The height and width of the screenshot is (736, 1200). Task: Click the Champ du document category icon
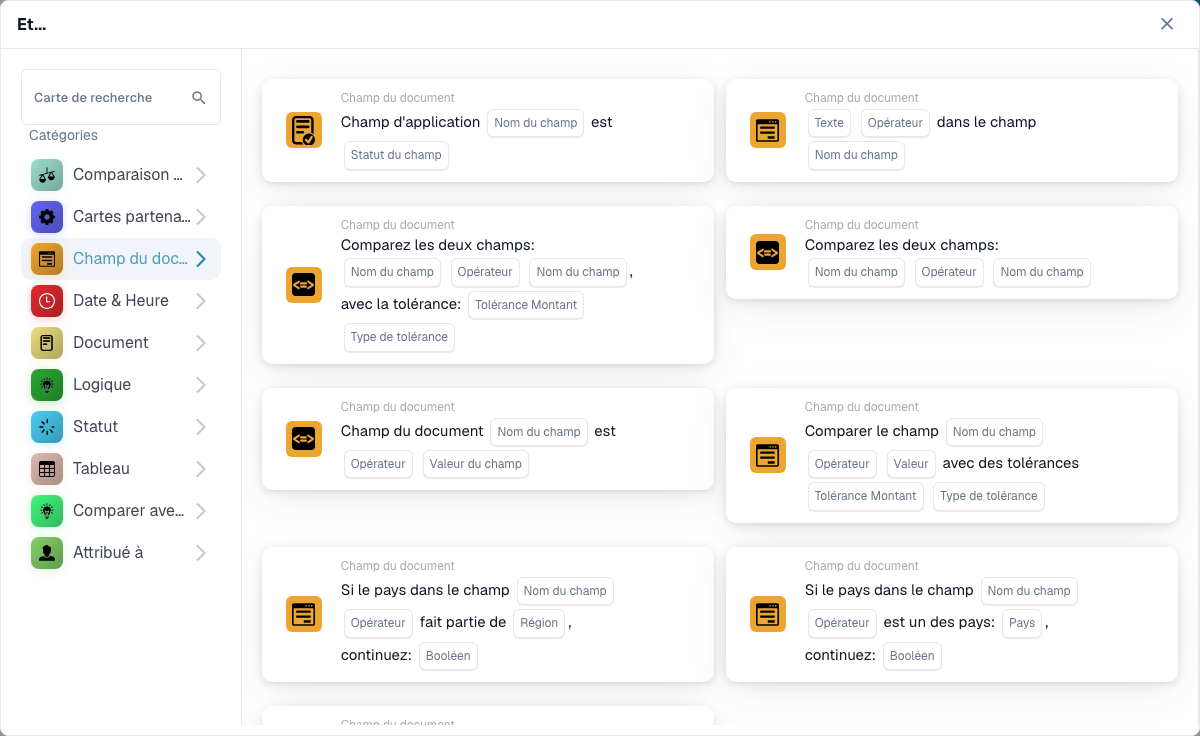tap(47, 259)
